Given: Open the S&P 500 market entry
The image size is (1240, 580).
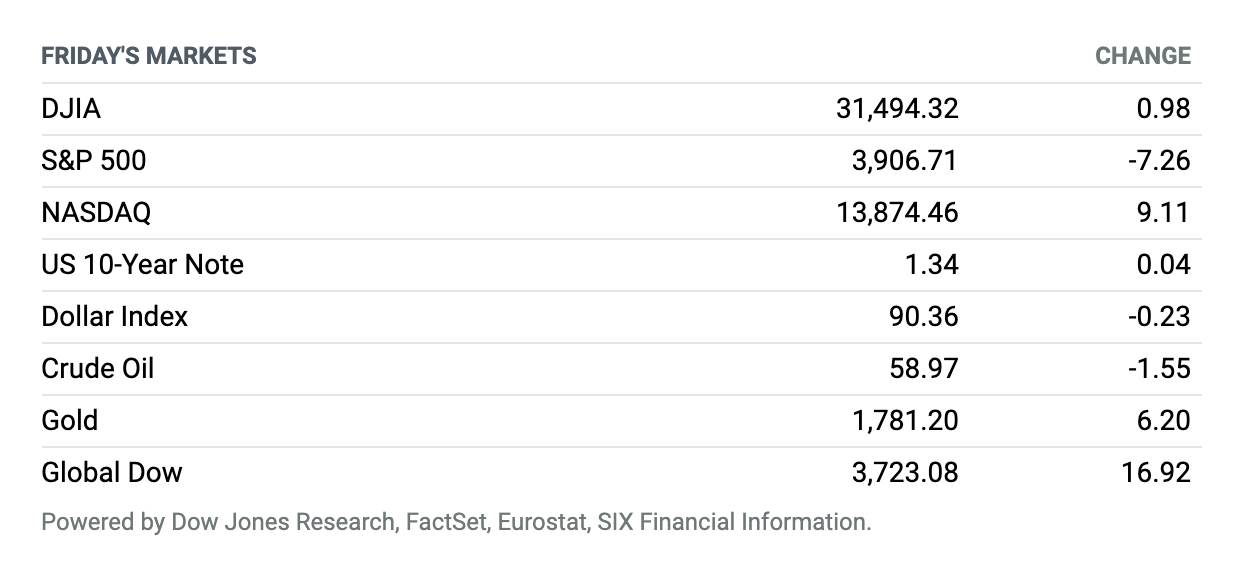Looking at the screenshot, I should (x=94, y=160).
